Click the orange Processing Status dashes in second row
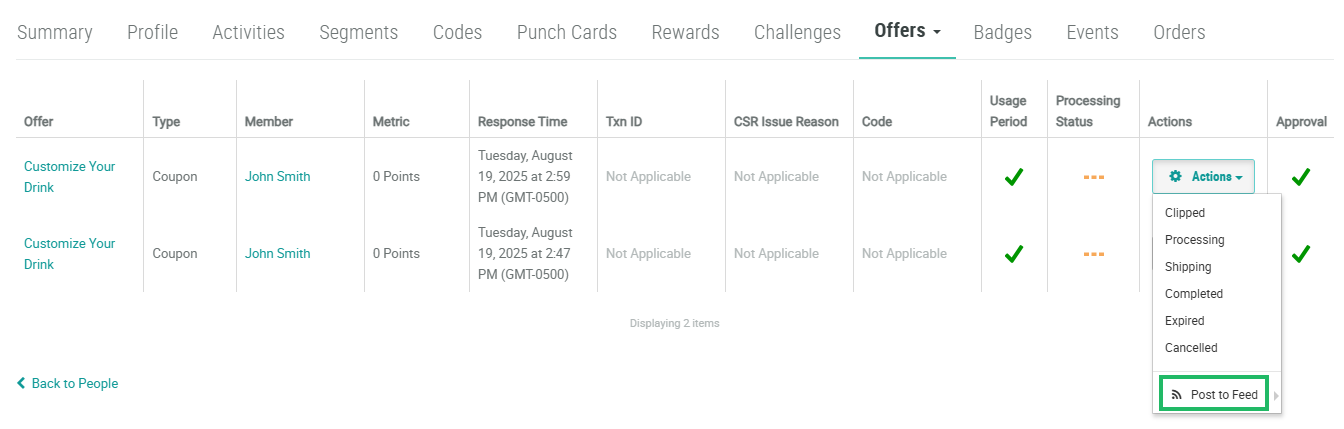This screenshot has height=429, width=1344. point(1093,254)
